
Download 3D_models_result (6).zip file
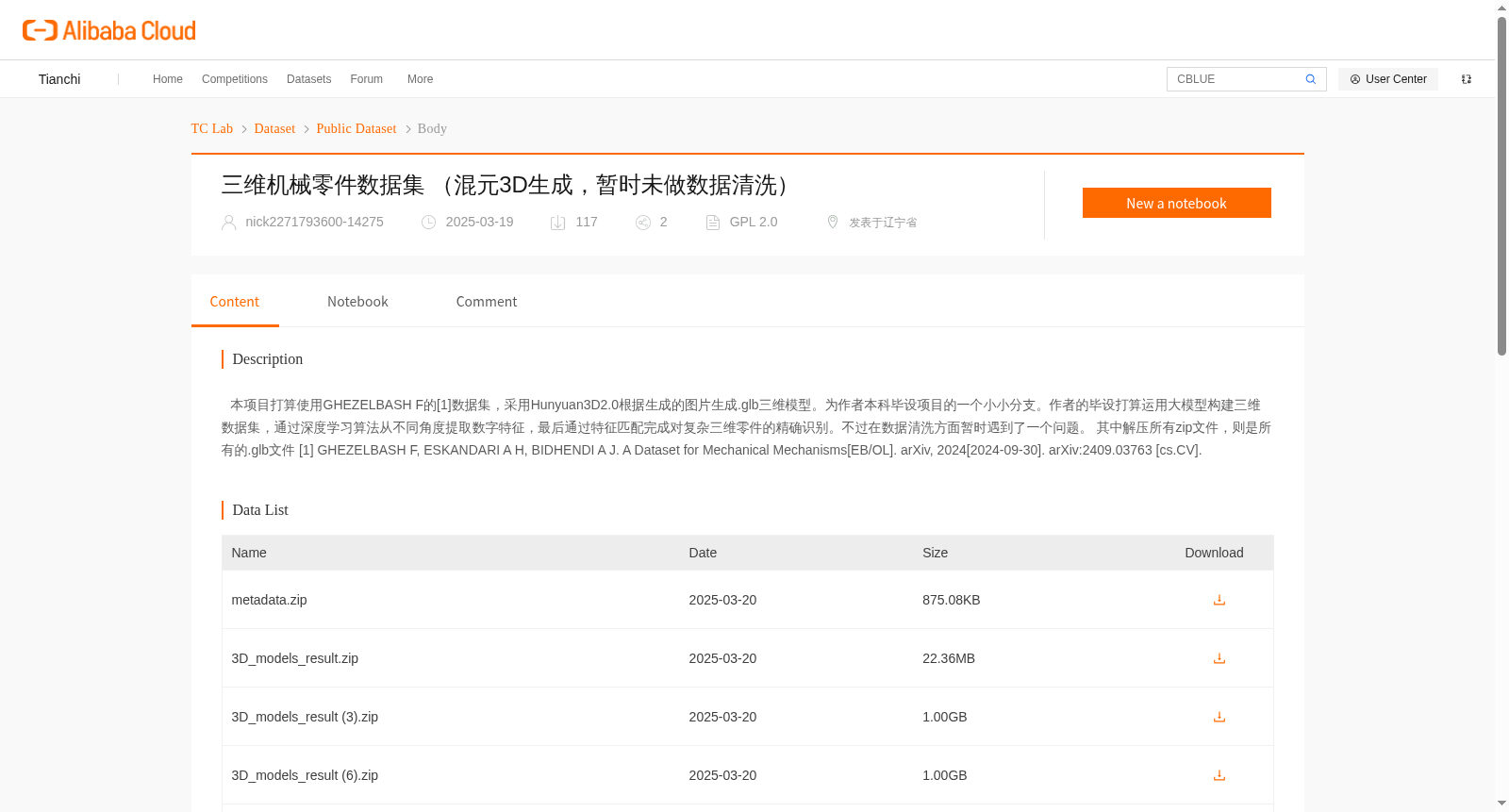tap(1219, 775)
